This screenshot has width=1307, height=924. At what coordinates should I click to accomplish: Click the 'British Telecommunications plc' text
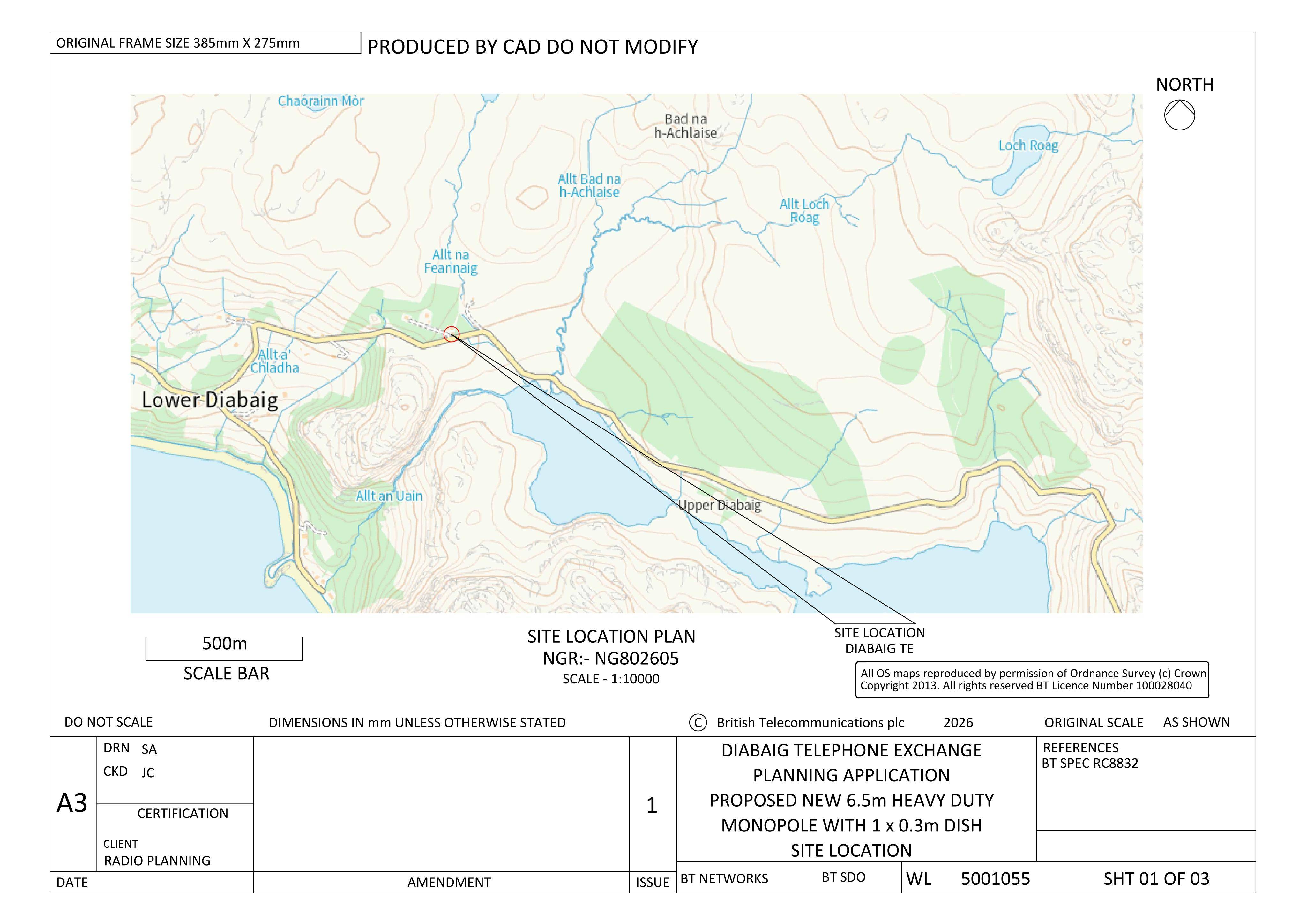(x=810, y=722)
